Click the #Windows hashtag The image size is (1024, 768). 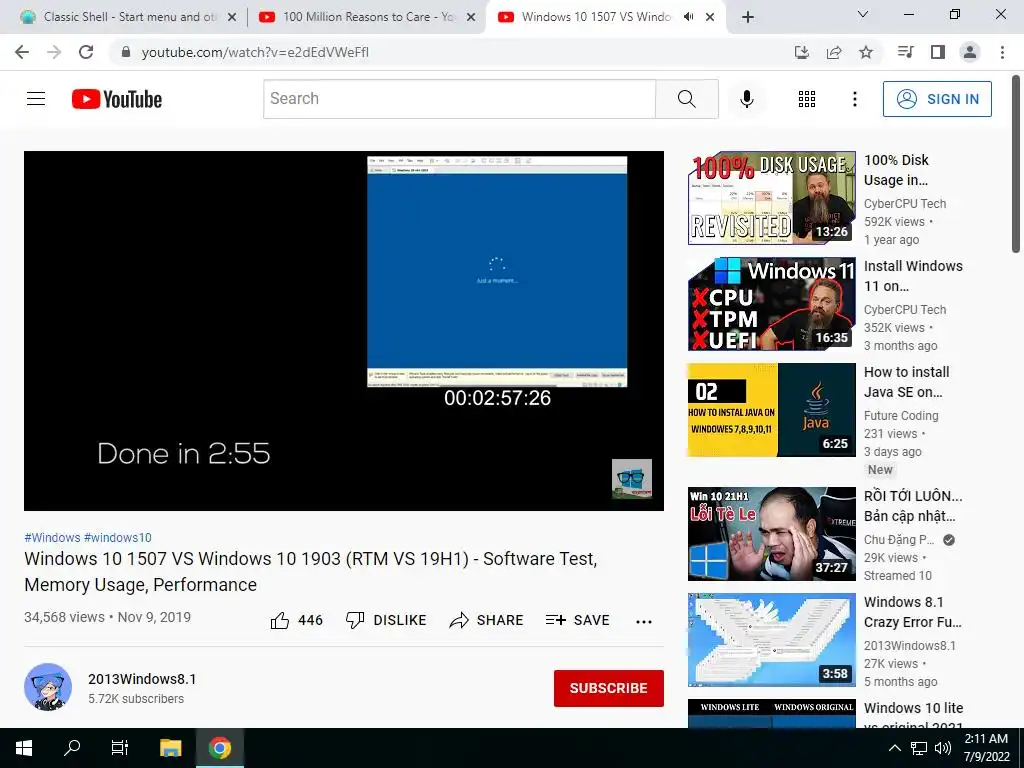(x=52, y=537)
